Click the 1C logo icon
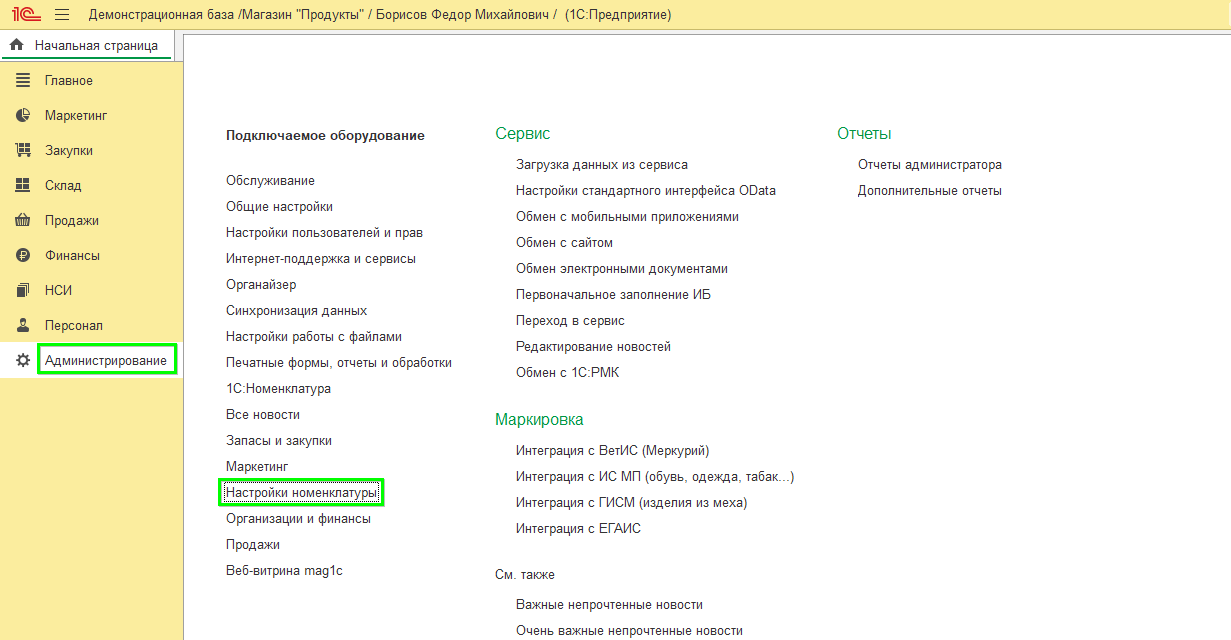Screen dimensions: 1231x640 [x=26, y=14]
